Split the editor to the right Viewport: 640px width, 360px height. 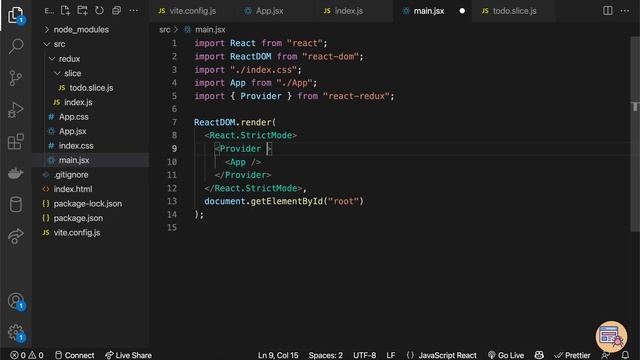point(608,11)
